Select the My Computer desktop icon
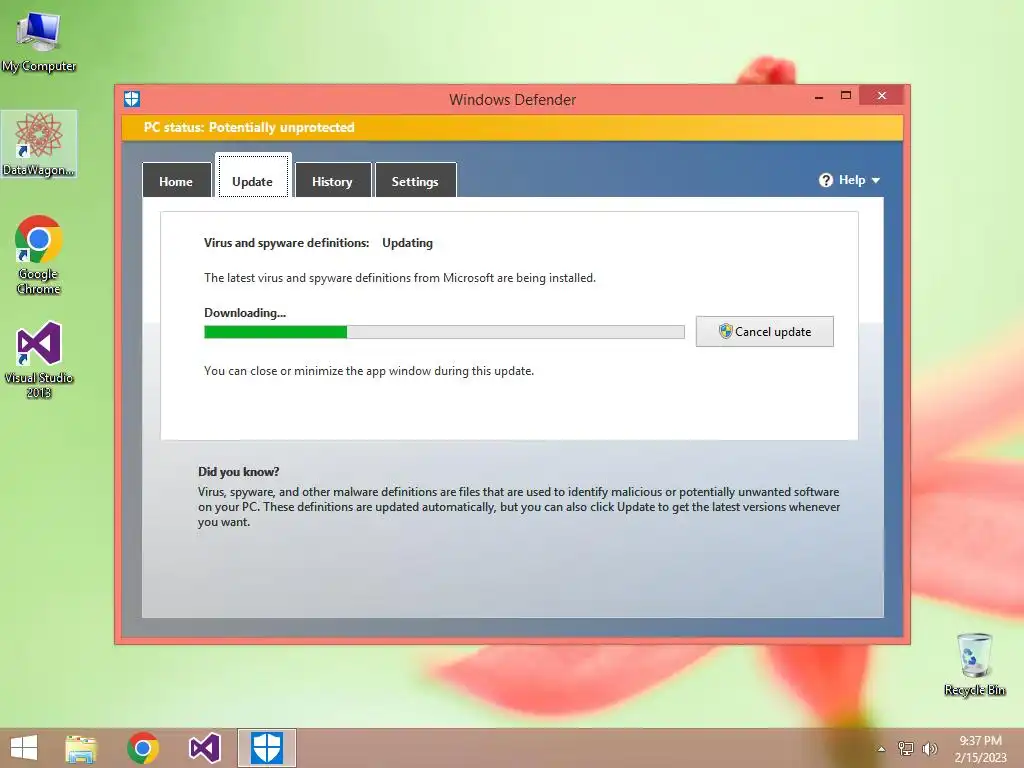The height and width of the screenshot is (768, 1024). coord(39,41)
